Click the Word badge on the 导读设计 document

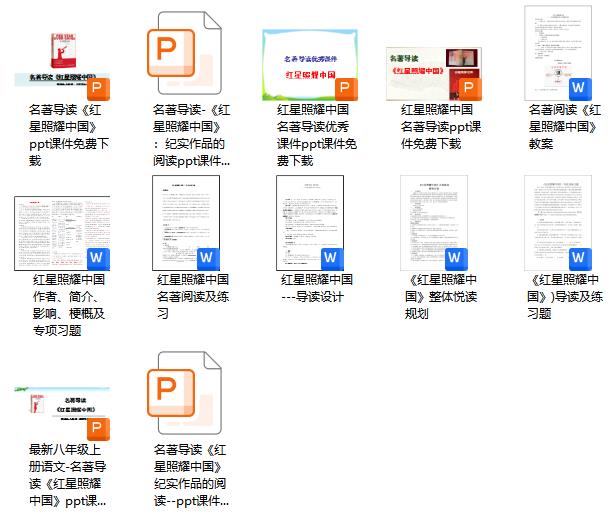pos(330,258)
